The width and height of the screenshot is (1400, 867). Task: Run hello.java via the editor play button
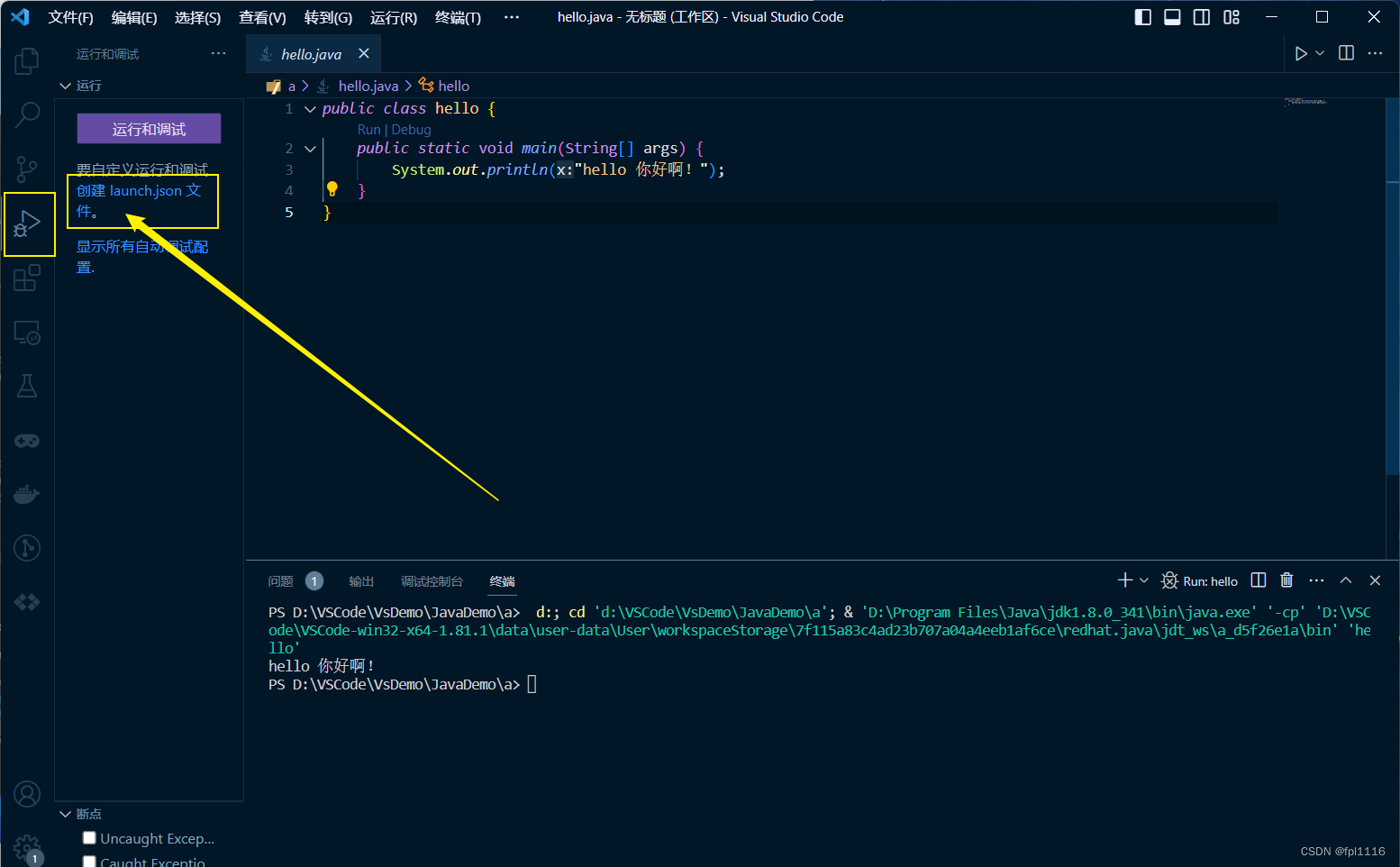[x=1300, y=52]
